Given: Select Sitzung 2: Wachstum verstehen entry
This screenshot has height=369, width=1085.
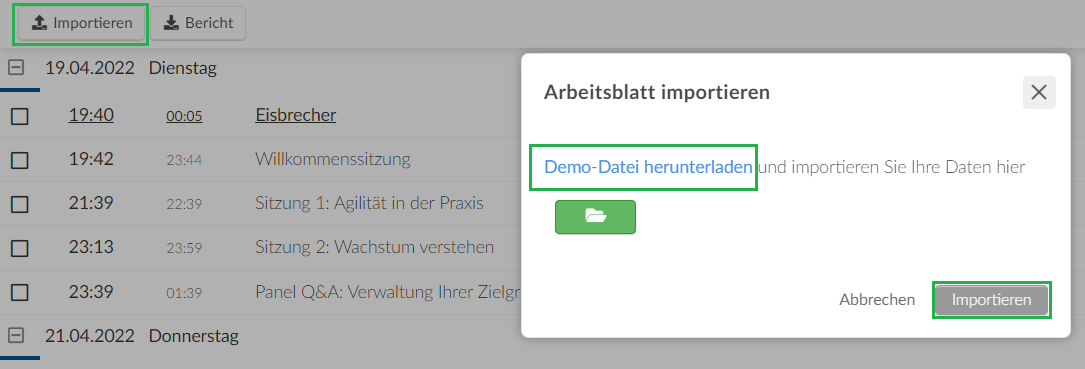Looking at the screenshot, I should click(374, 247).
